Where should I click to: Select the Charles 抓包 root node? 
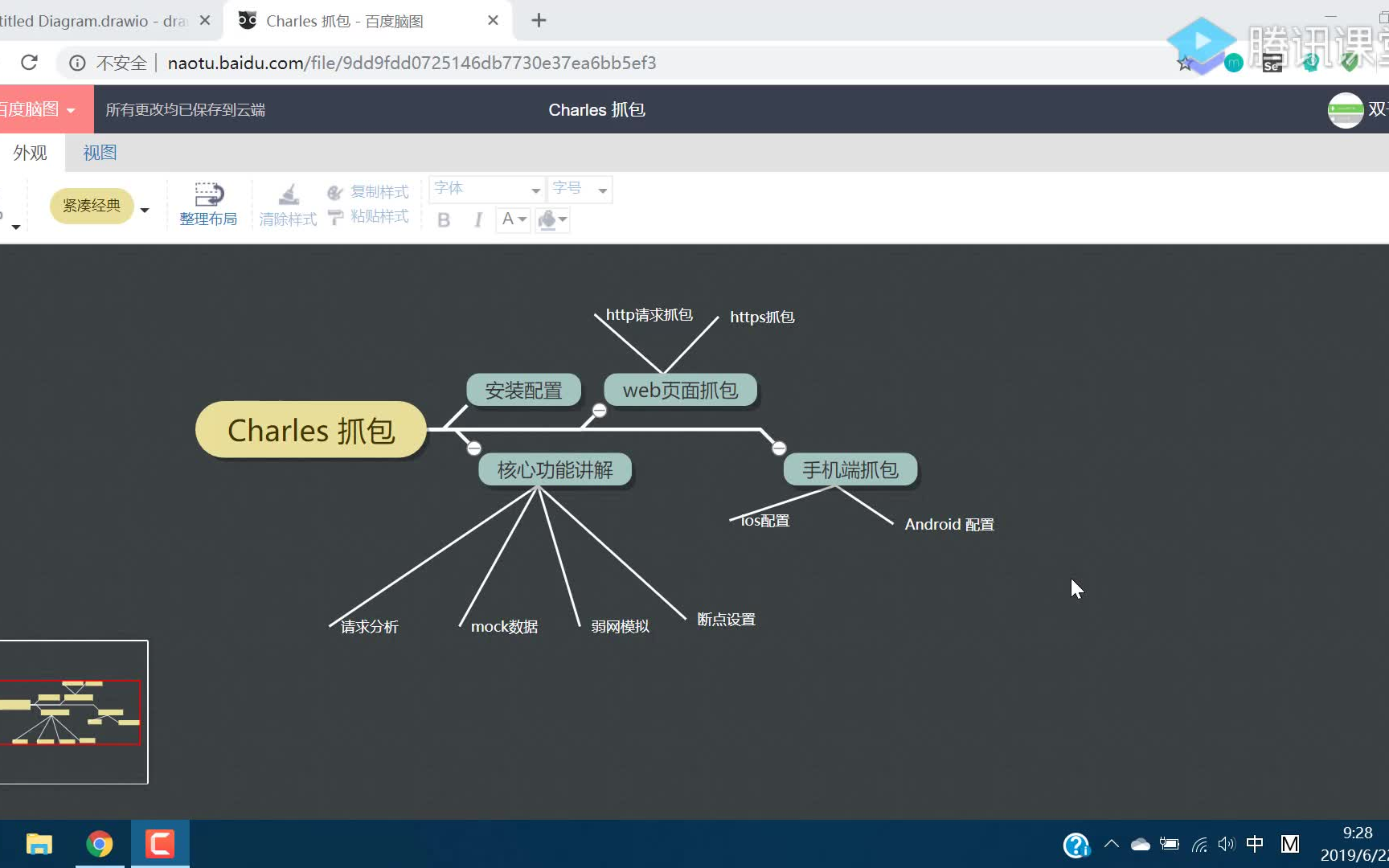click(311, 430)
